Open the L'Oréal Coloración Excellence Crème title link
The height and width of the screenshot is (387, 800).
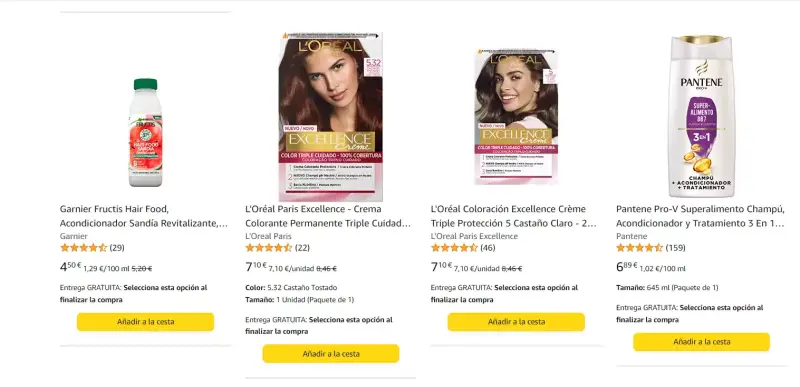pos(514,216)
